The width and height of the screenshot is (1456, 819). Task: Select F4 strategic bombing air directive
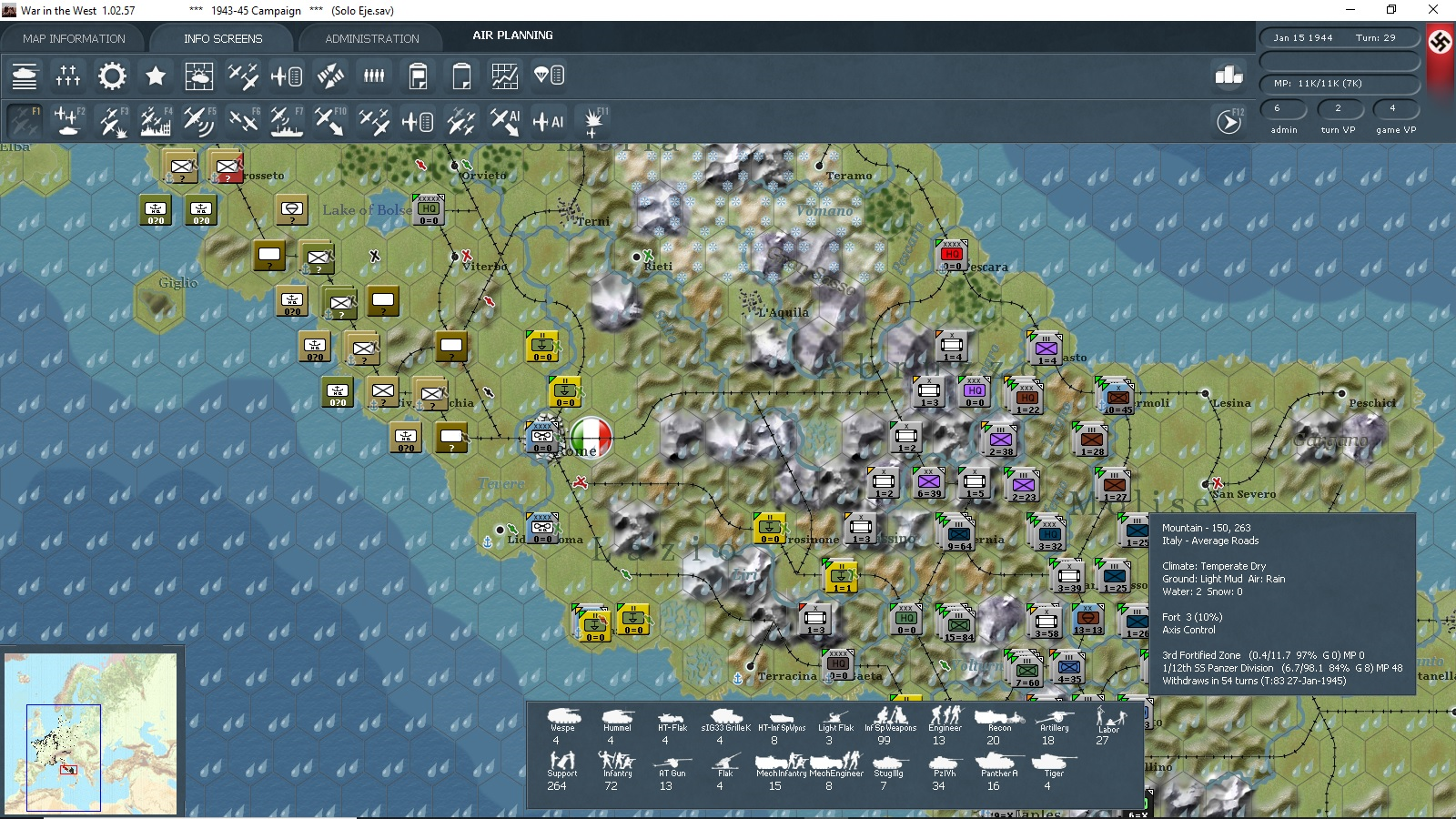(x=156, y=121)
